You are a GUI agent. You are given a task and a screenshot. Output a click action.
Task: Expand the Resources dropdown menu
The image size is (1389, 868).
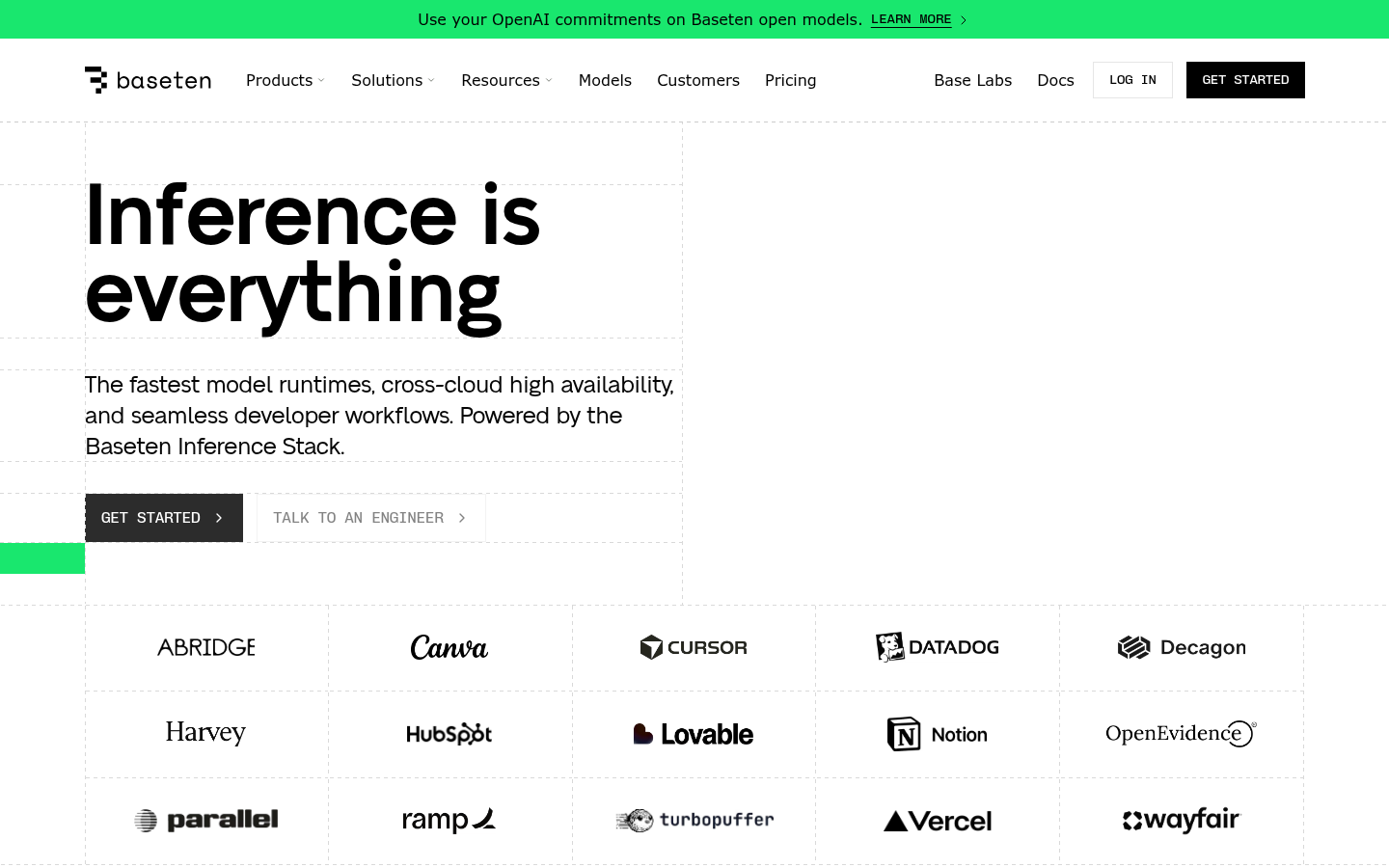[507, 80]
